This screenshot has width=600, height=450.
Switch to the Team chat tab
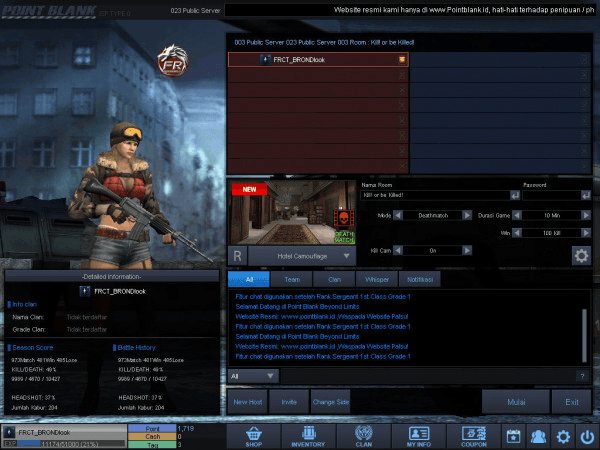coord(292,279)
